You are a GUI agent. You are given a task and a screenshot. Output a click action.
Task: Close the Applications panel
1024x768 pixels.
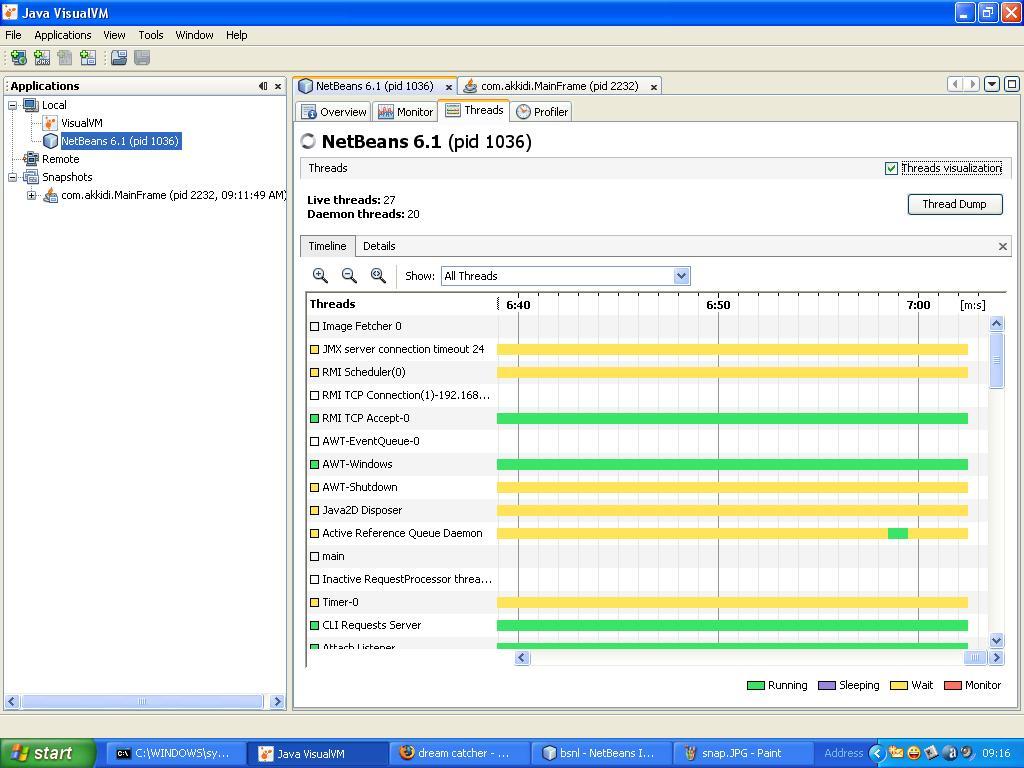(x=278, y=86)
